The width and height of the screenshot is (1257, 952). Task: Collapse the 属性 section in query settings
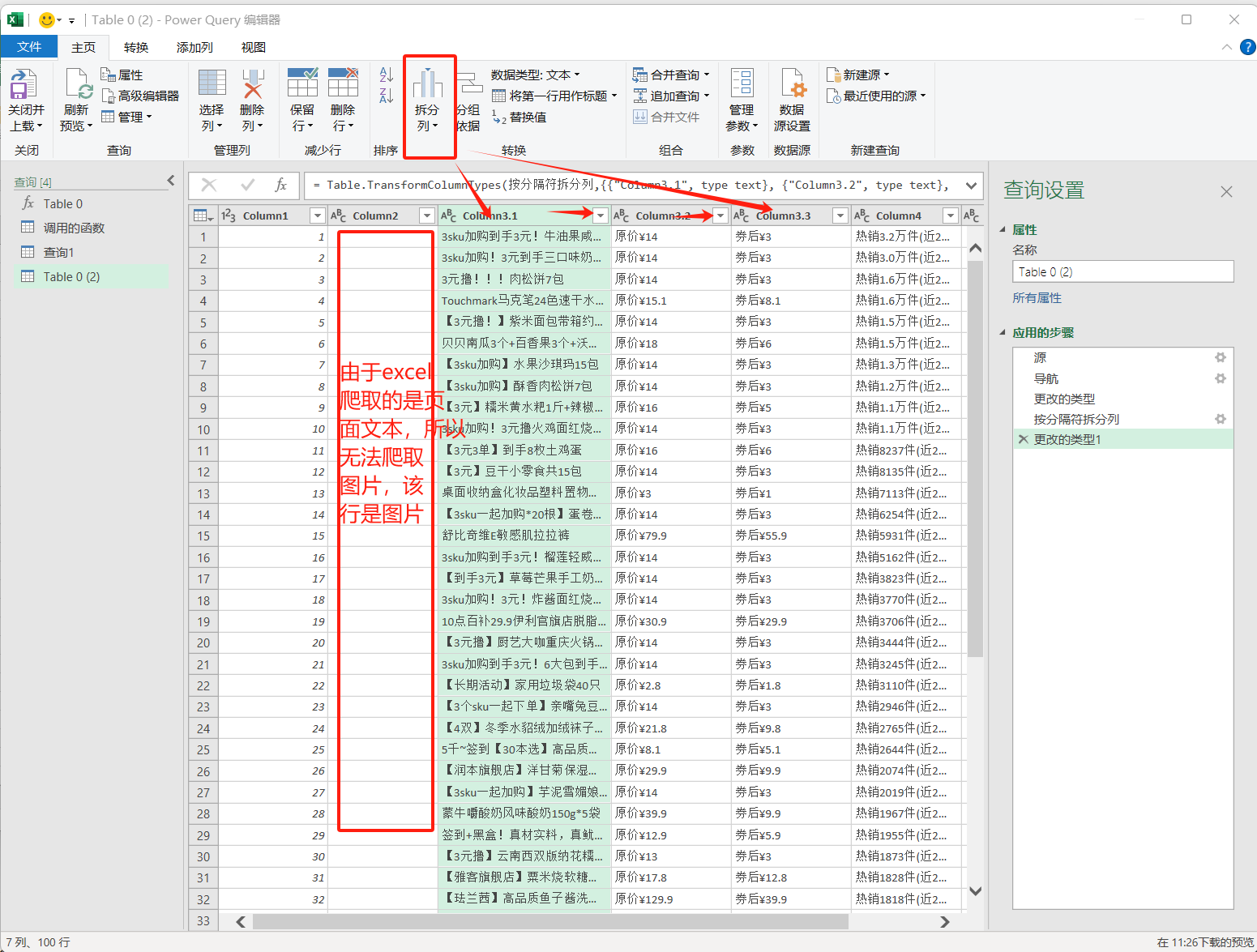pos(1003,230)
